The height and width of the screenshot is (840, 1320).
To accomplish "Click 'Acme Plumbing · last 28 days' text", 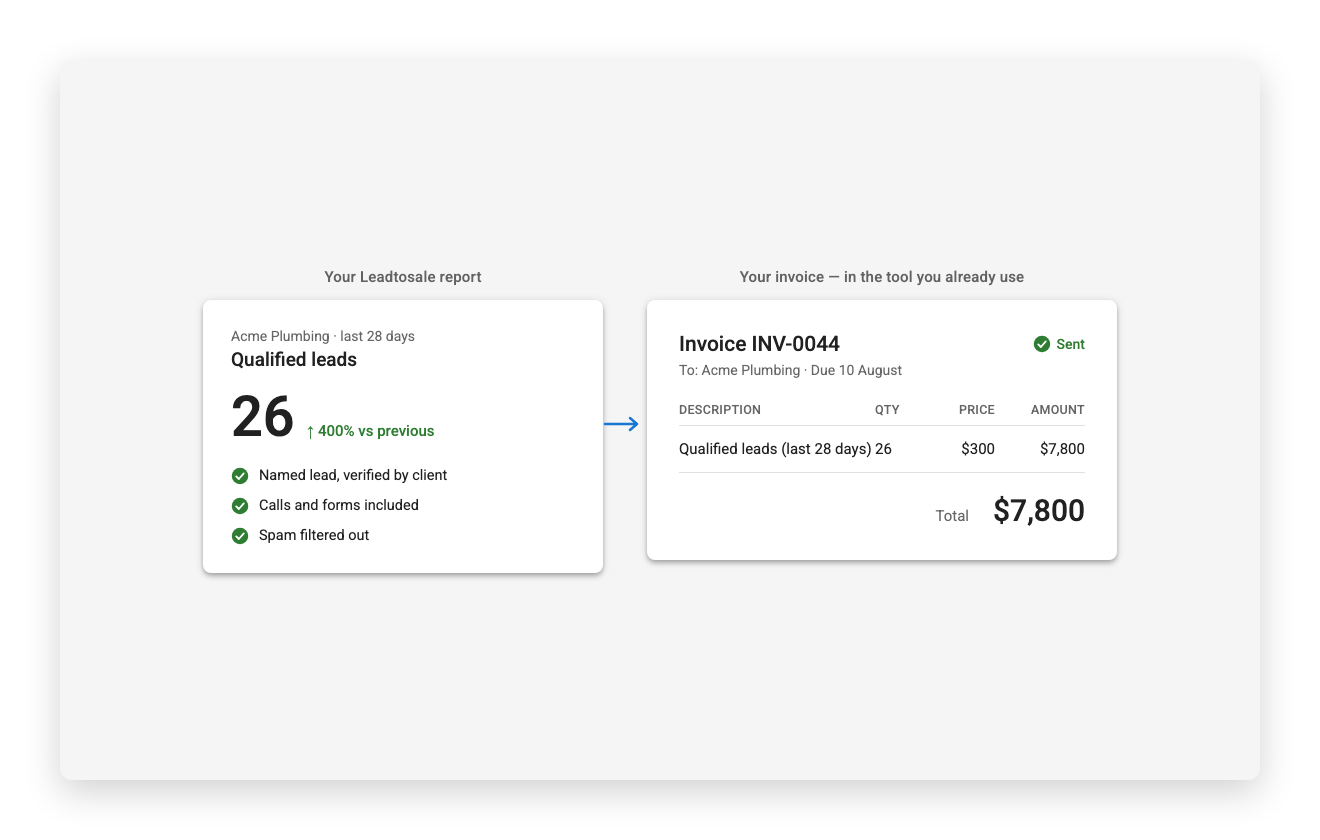I will point(323,336).
